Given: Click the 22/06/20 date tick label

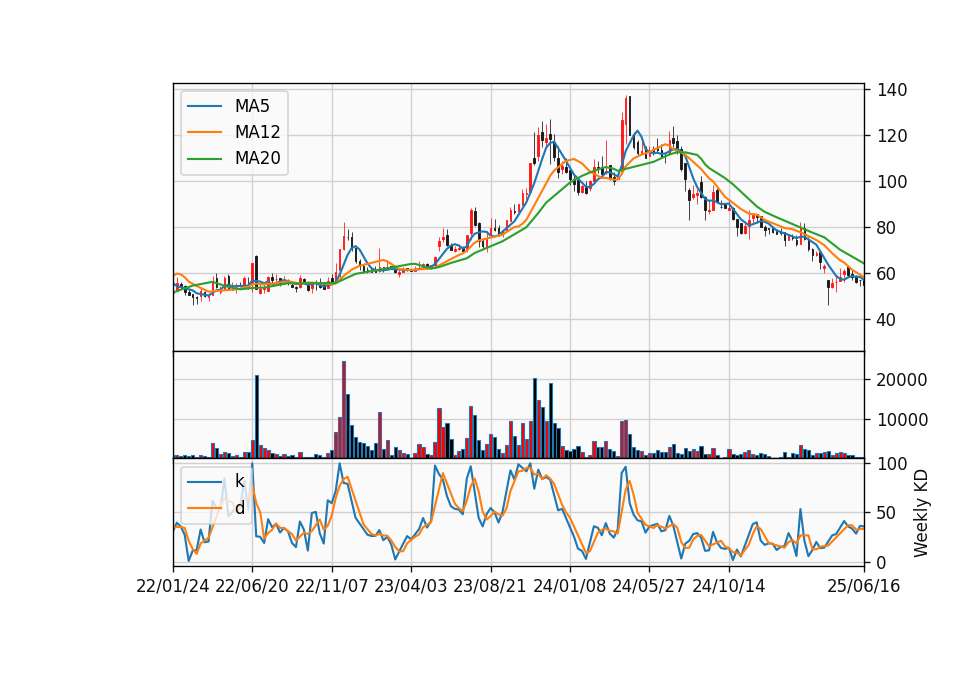Looking at the screenshot, I should click(252, 586).
